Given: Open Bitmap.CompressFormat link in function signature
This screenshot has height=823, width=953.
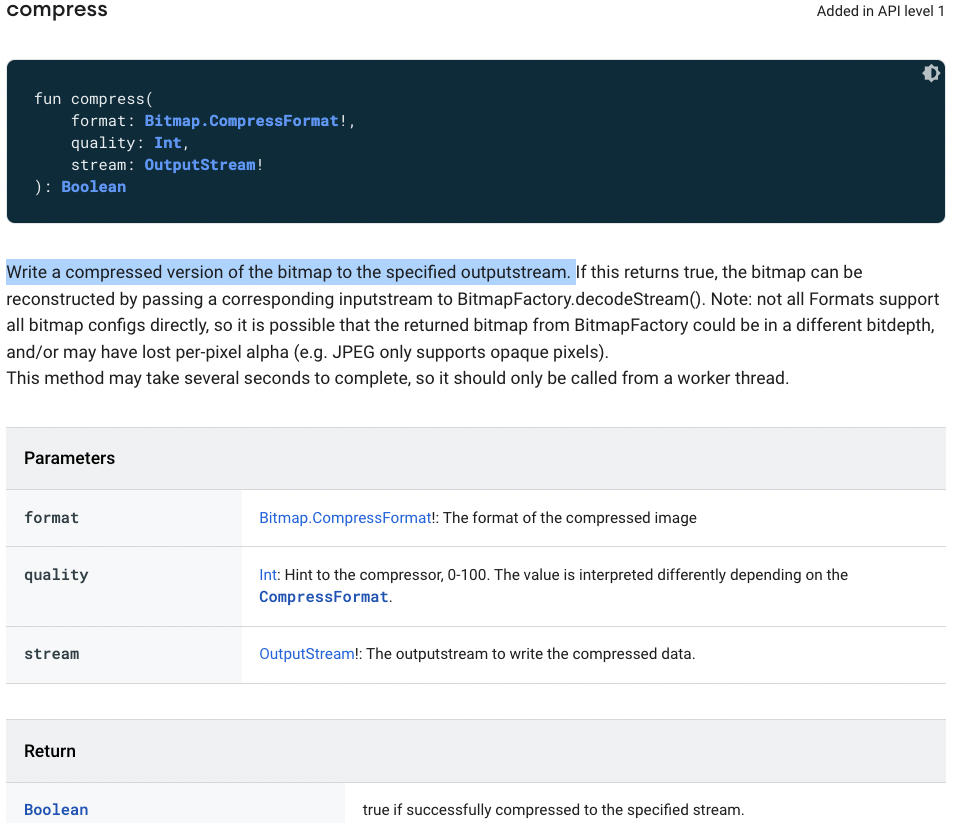Looking at the screenshot, I should 241,121.
